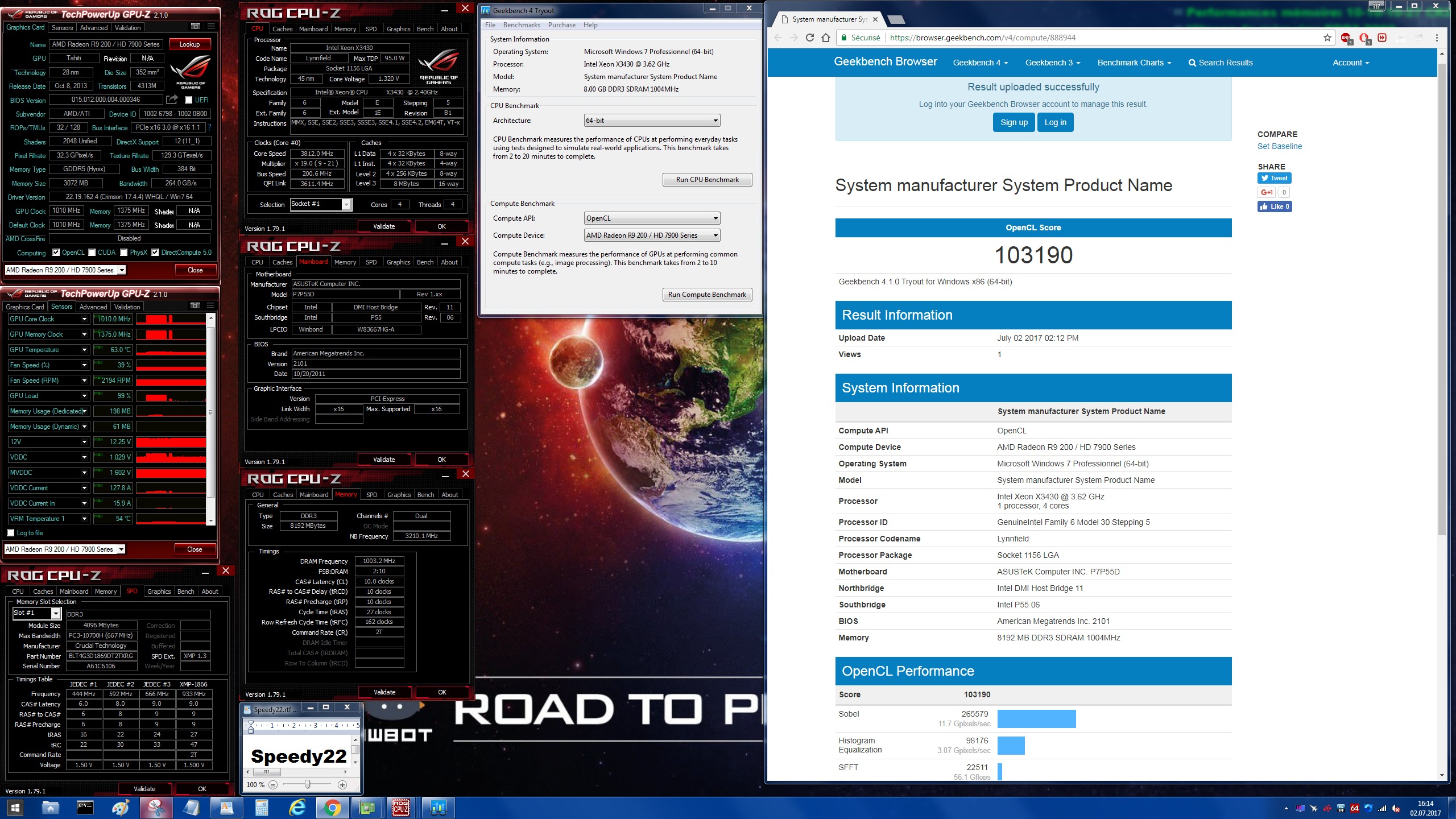Click the muted volume tray icon

click(x=1395, y=808)
